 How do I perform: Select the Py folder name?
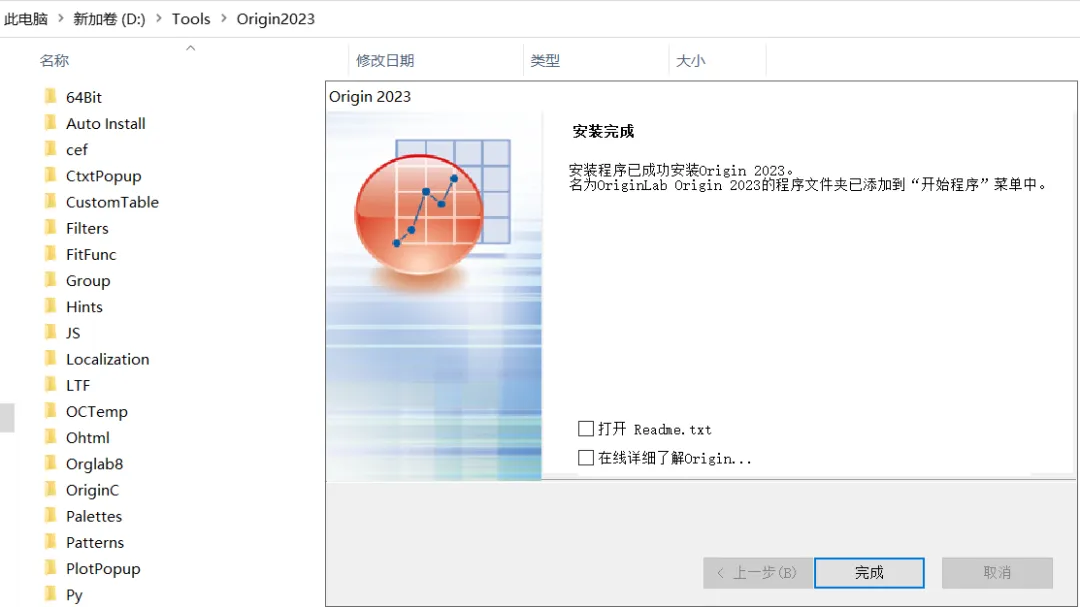[74, 595]
